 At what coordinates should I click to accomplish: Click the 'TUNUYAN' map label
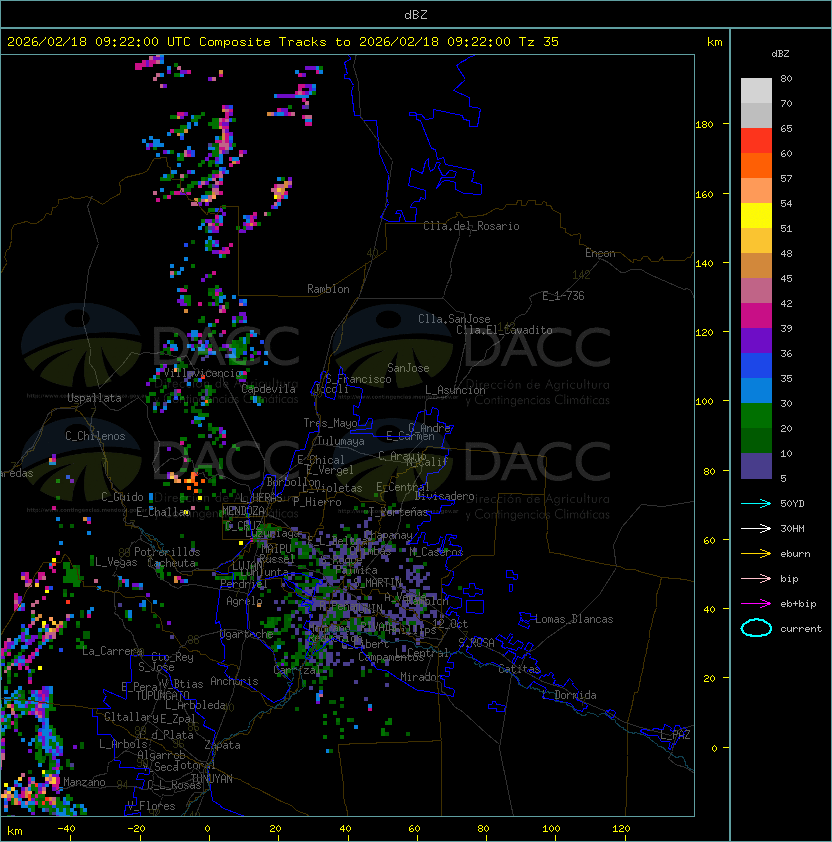(x=212, y=779)
